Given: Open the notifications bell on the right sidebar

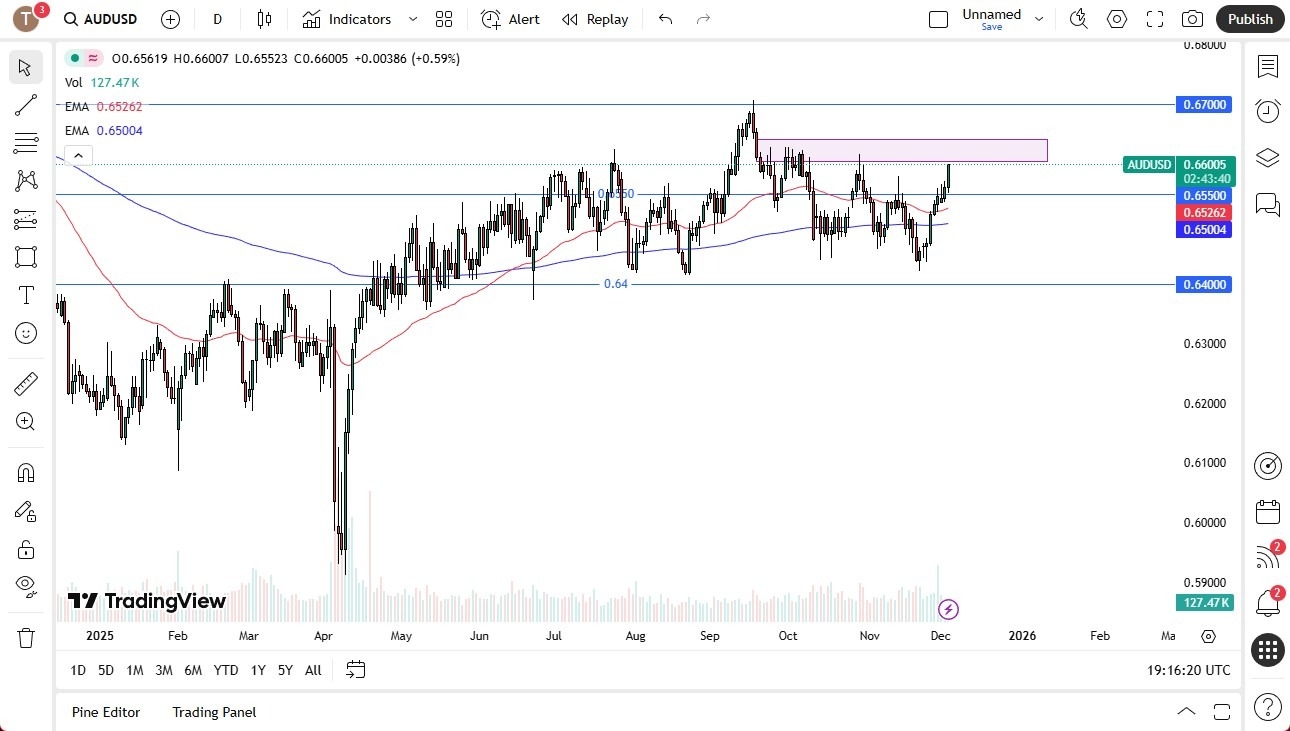Looking at the screenshot, I should (1267, 600).
